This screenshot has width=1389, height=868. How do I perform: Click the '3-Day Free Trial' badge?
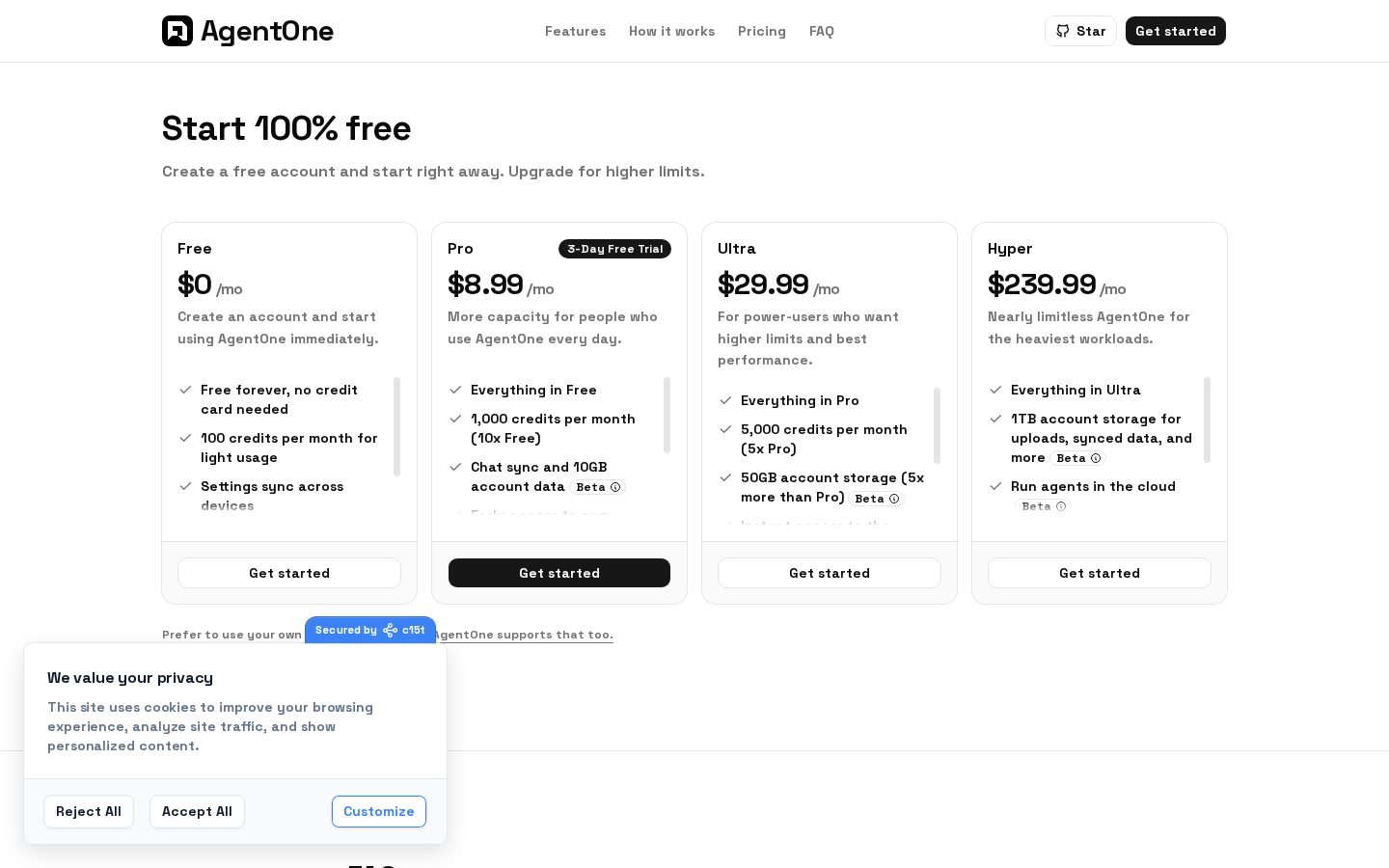coord(614,249)
